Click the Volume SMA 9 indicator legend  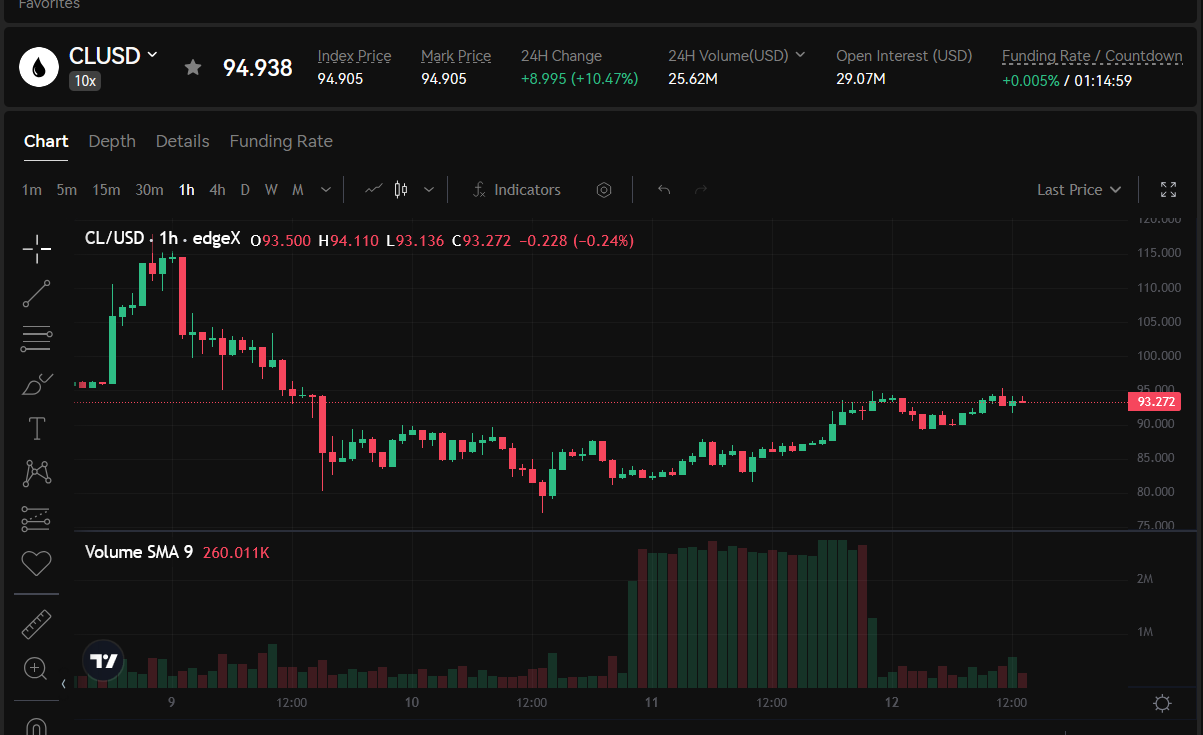coord(139,552)
